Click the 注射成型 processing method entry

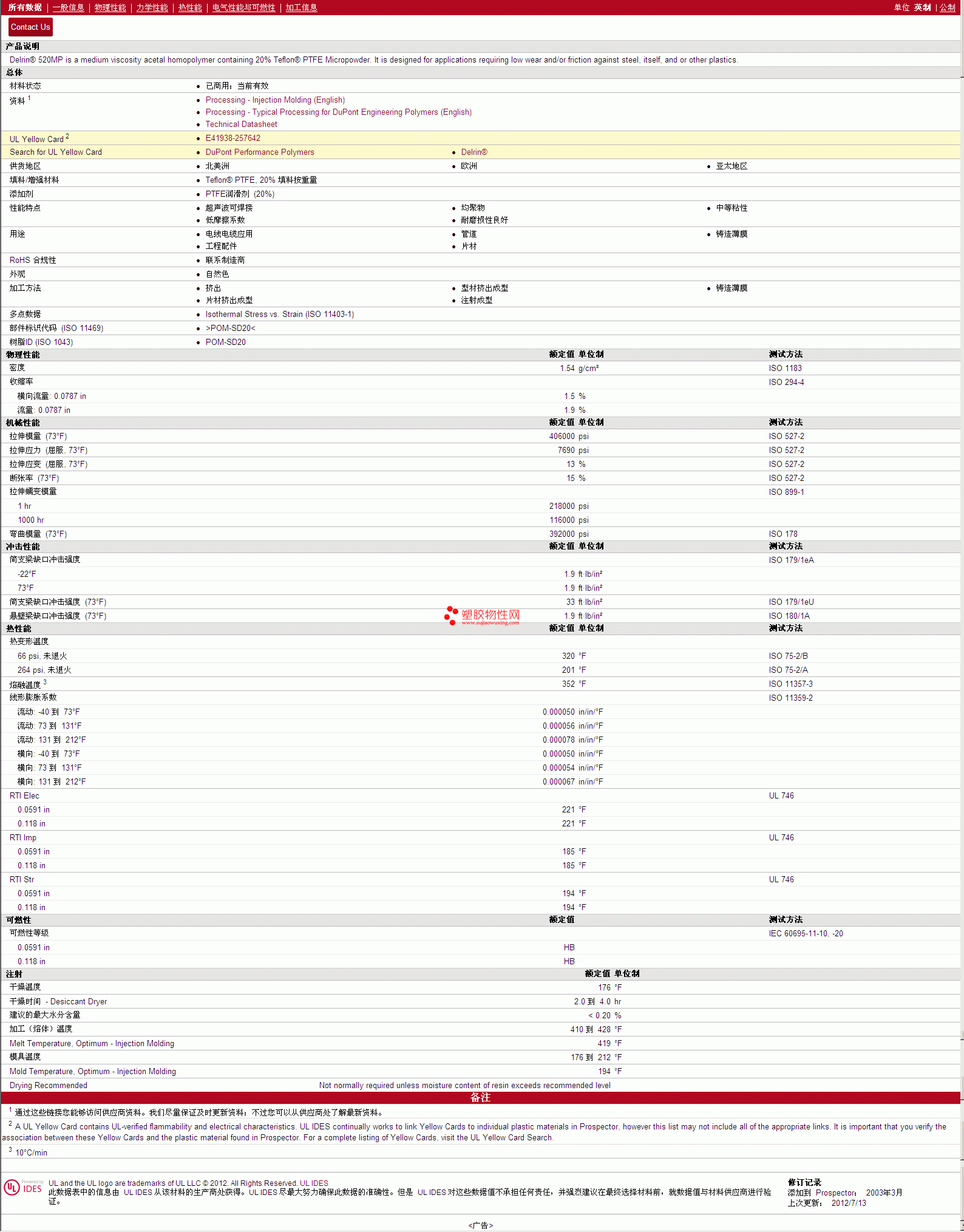click(477, 301)
